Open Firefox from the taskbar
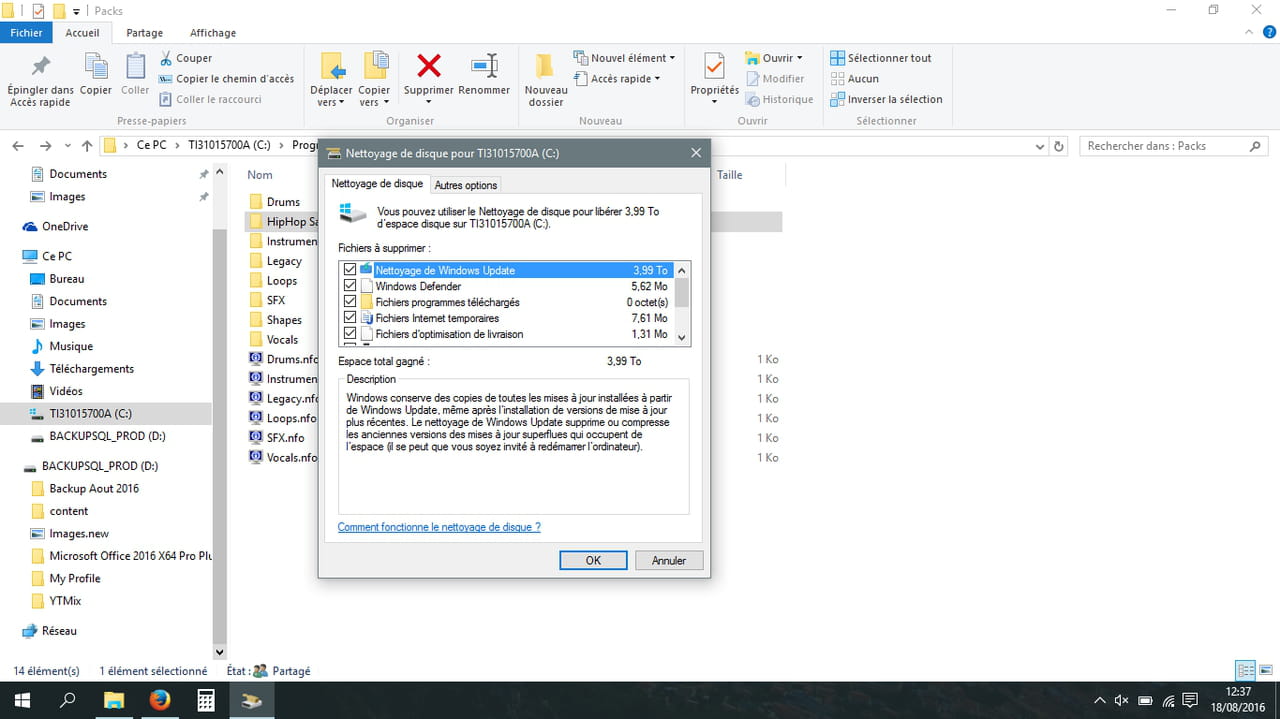Viewport: 1280px width, 719px height. point(160,700)
